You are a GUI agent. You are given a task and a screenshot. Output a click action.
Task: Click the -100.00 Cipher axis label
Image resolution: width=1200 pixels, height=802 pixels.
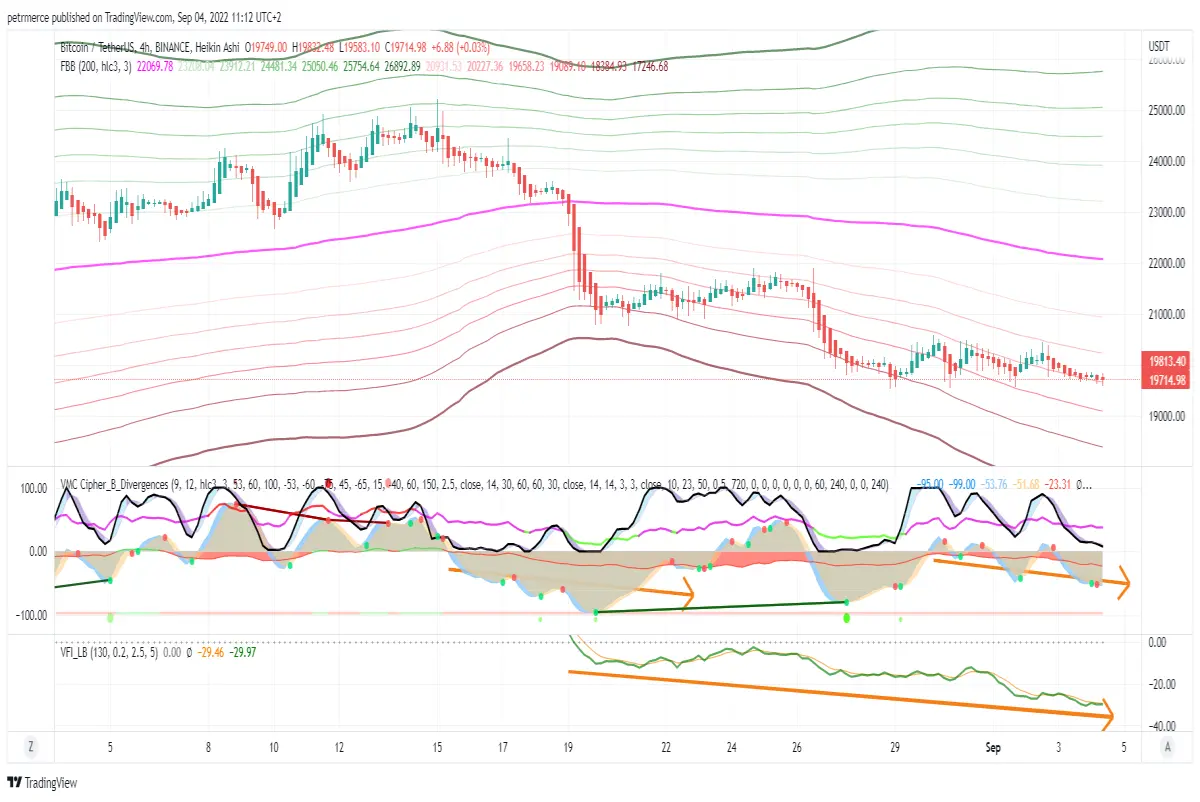[31, 614]
